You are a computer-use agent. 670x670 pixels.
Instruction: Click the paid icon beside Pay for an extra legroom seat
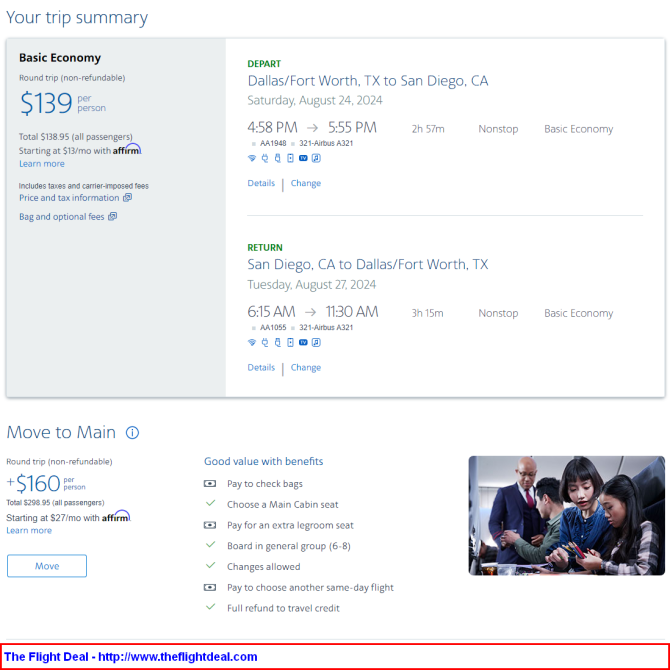click(x=210, y=525)
